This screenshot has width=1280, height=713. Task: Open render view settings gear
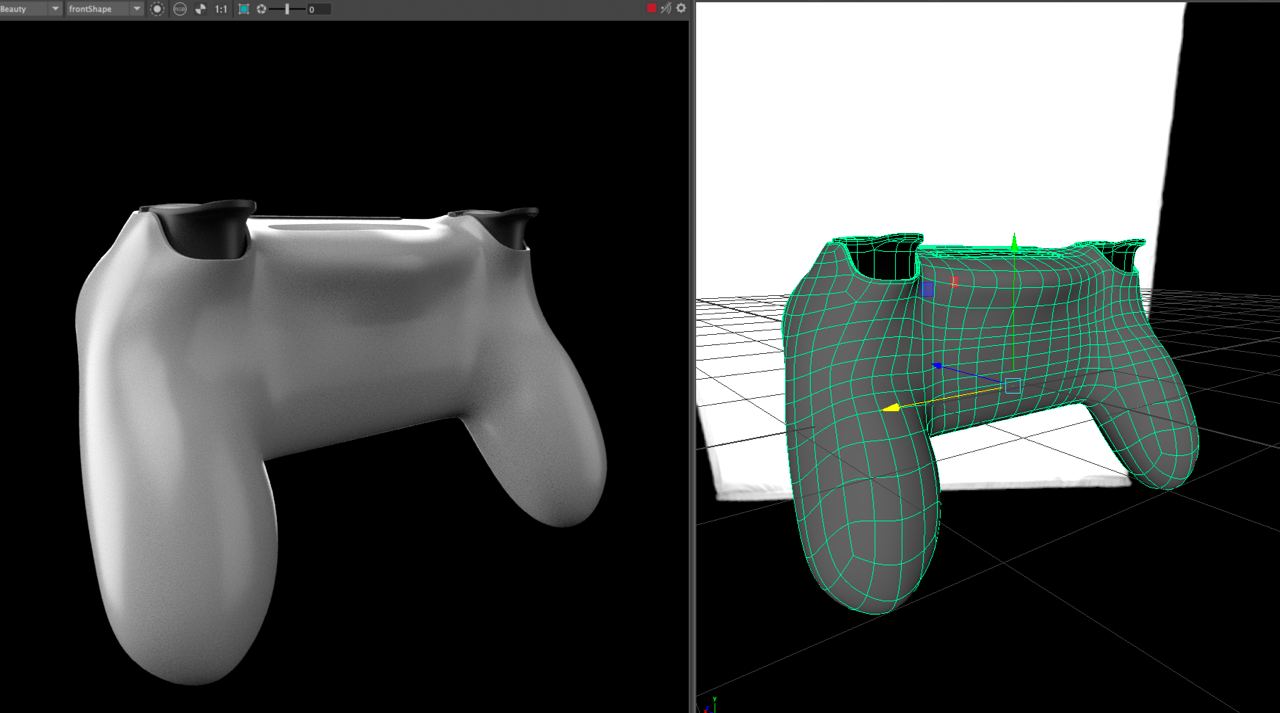click(681, 8)
